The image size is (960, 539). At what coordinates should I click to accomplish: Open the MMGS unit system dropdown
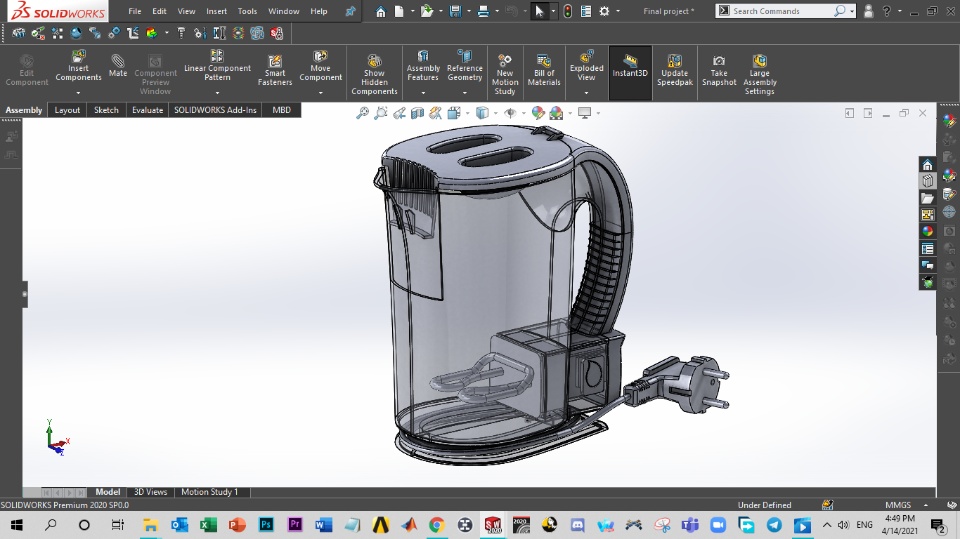click(898, 505)
